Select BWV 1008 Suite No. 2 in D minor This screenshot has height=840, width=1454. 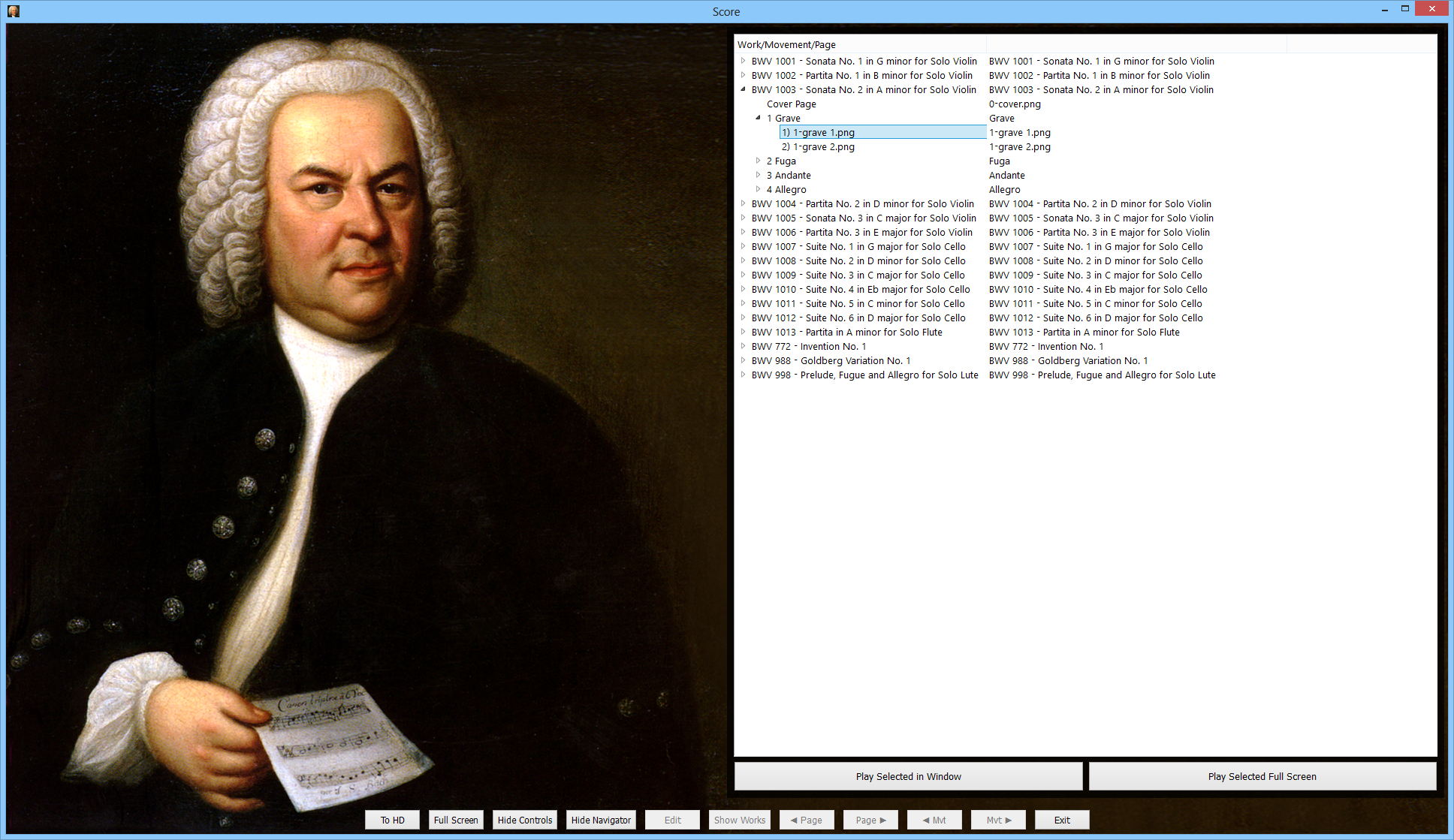click(858, 260)
